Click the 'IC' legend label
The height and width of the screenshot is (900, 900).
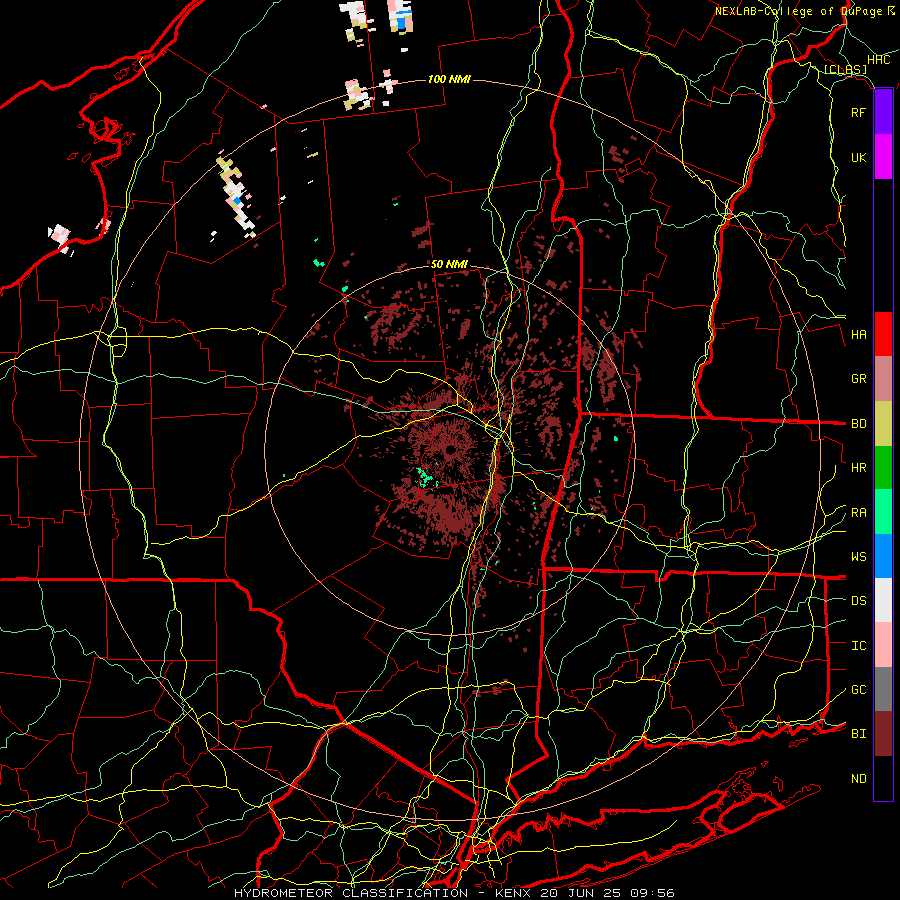[859, 646]
